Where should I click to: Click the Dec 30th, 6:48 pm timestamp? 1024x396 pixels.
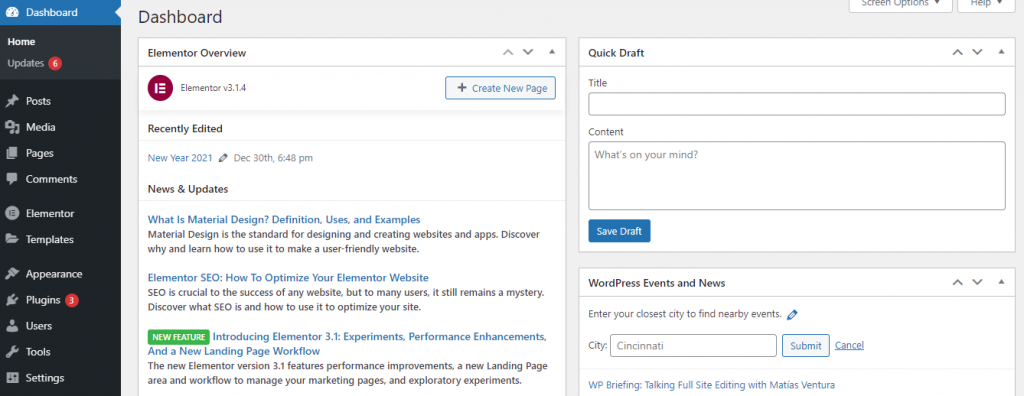pos(273,158)
